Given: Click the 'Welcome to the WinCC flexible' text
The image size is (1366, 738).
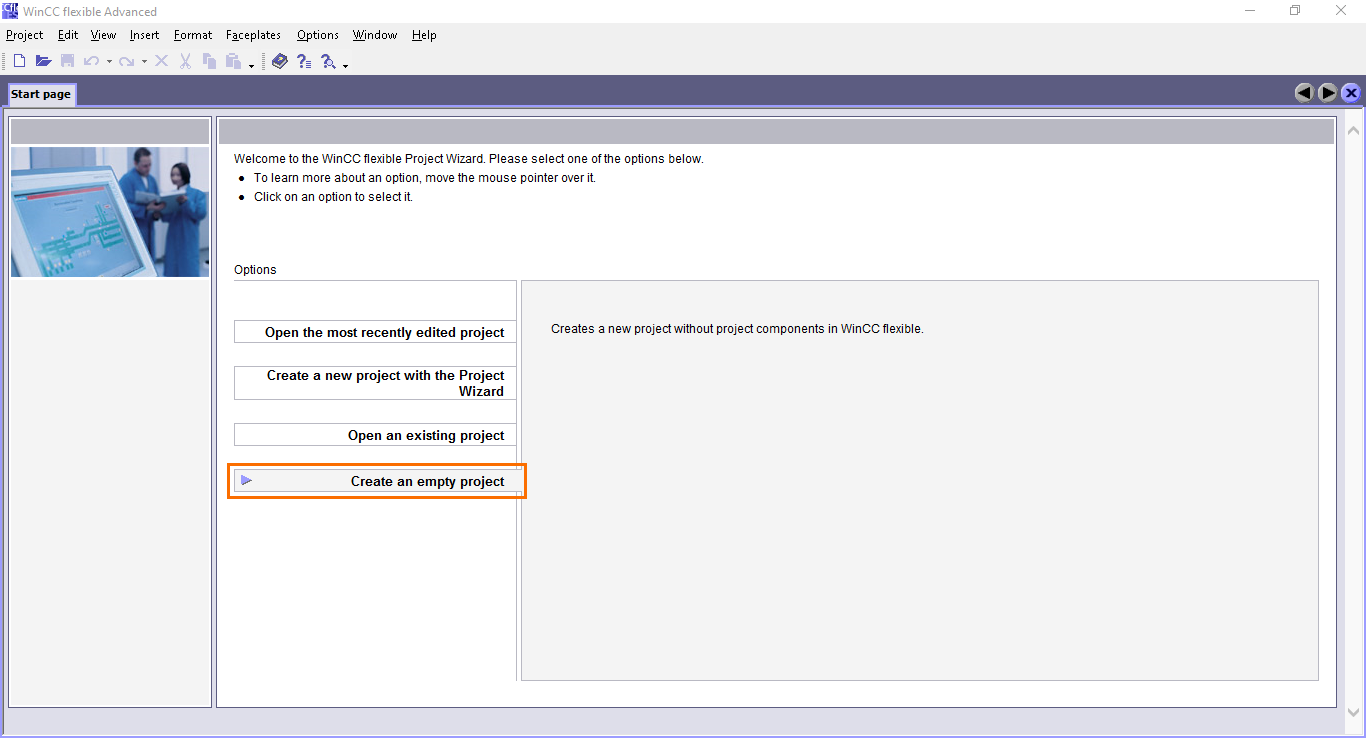Looking at the screenshot, I should click(468, 159).
